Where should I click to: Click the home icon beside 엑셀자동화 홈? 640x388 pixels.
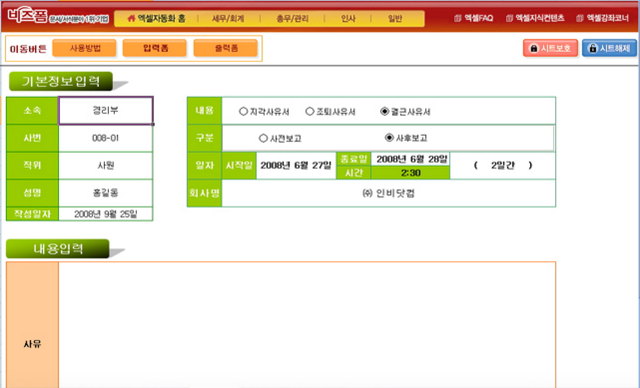click(x=131, y=18)
